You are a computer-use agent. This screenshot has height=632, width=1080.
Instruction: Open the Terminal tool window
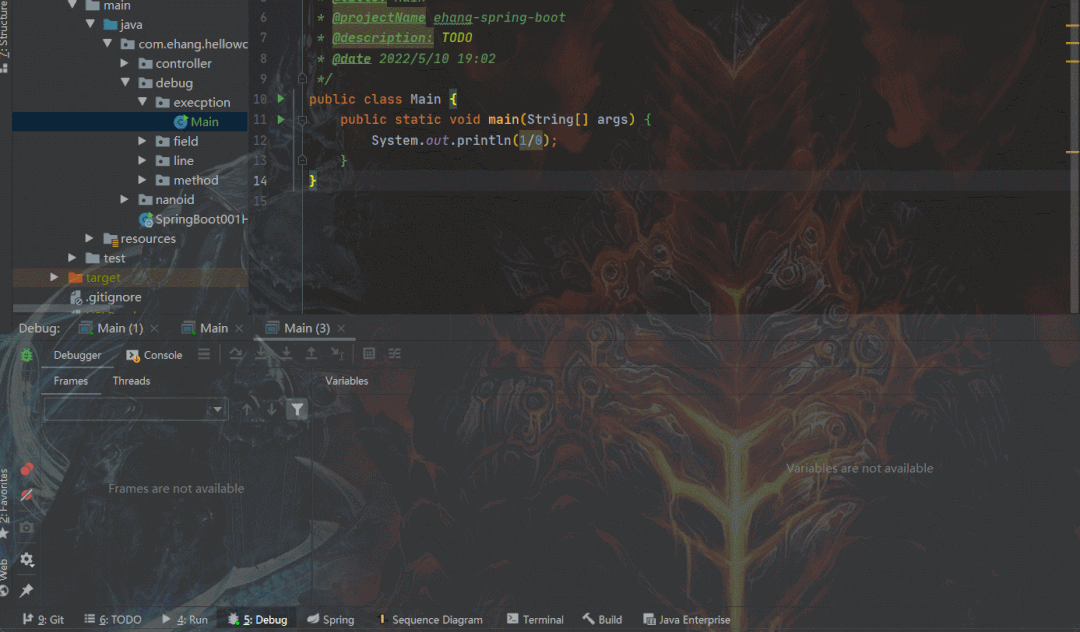coord(535,620)
